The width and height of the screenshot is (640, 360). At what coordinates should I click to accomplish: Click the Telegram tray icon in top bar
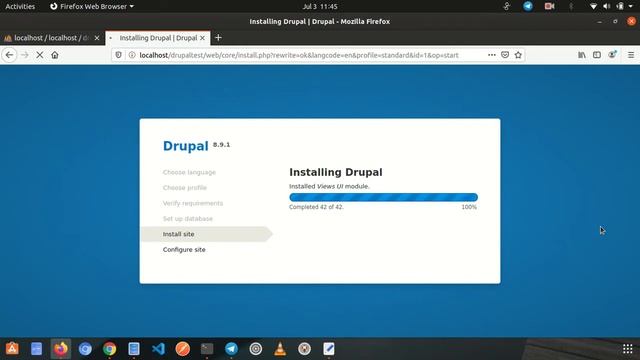(528, 6)
